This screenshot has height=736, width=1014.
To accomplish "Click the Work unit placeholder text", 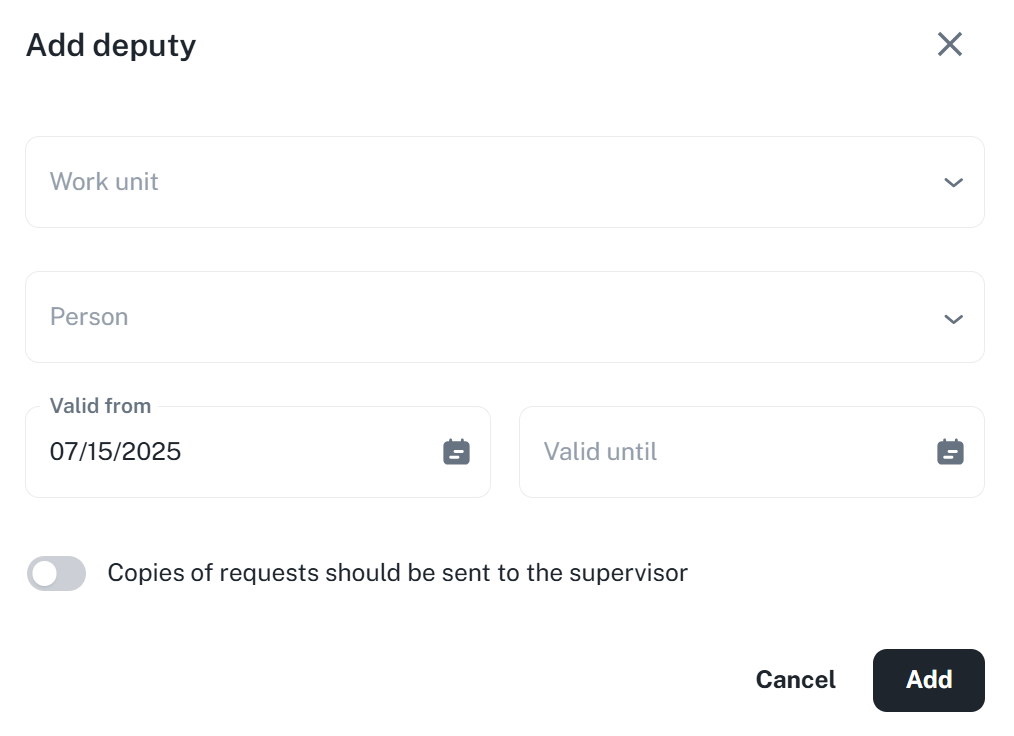I will pyautogui.click(x=104, y=182).
